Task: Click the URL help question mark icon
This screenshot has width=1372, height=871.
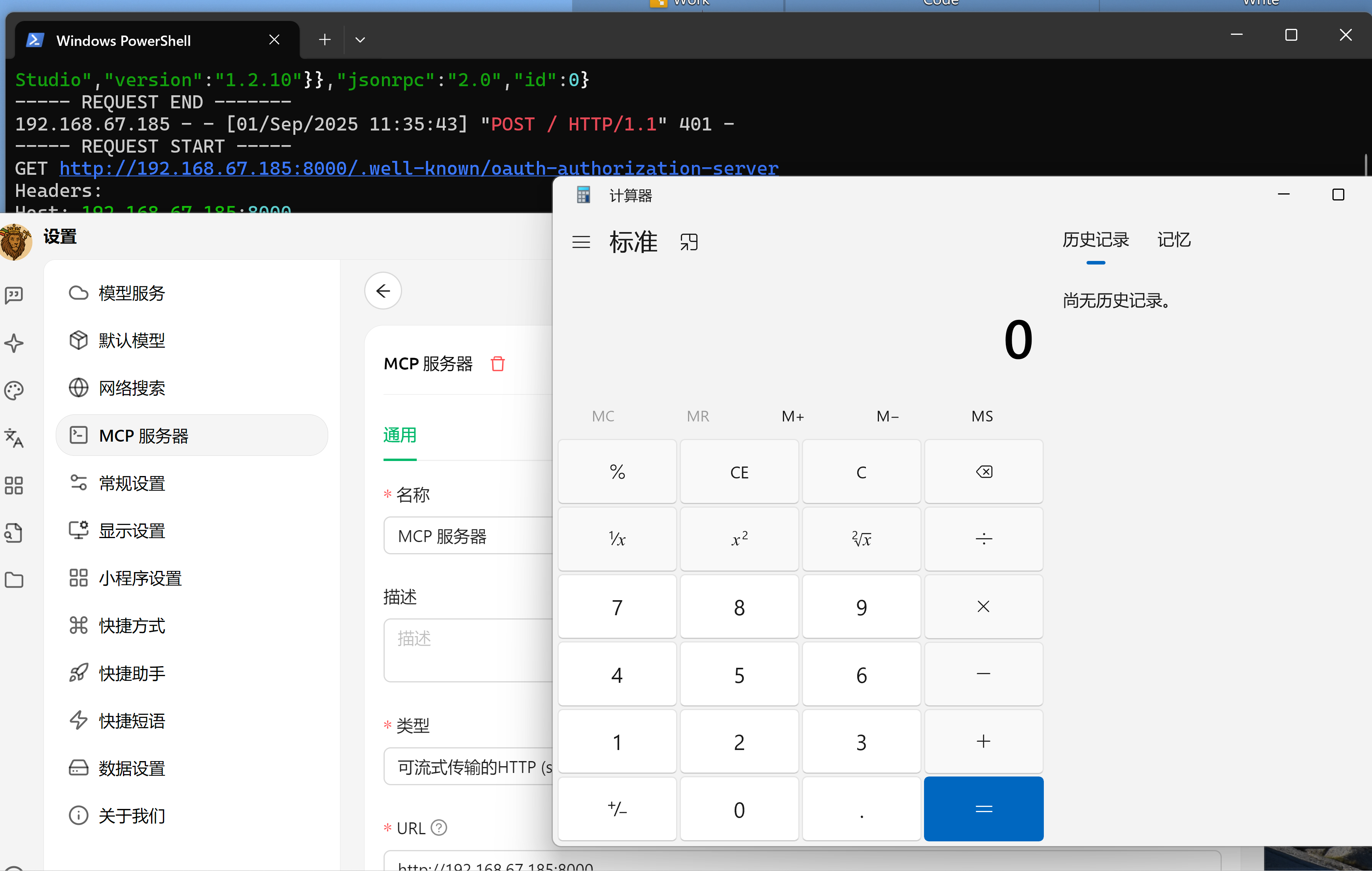Action: click(439, 827)
